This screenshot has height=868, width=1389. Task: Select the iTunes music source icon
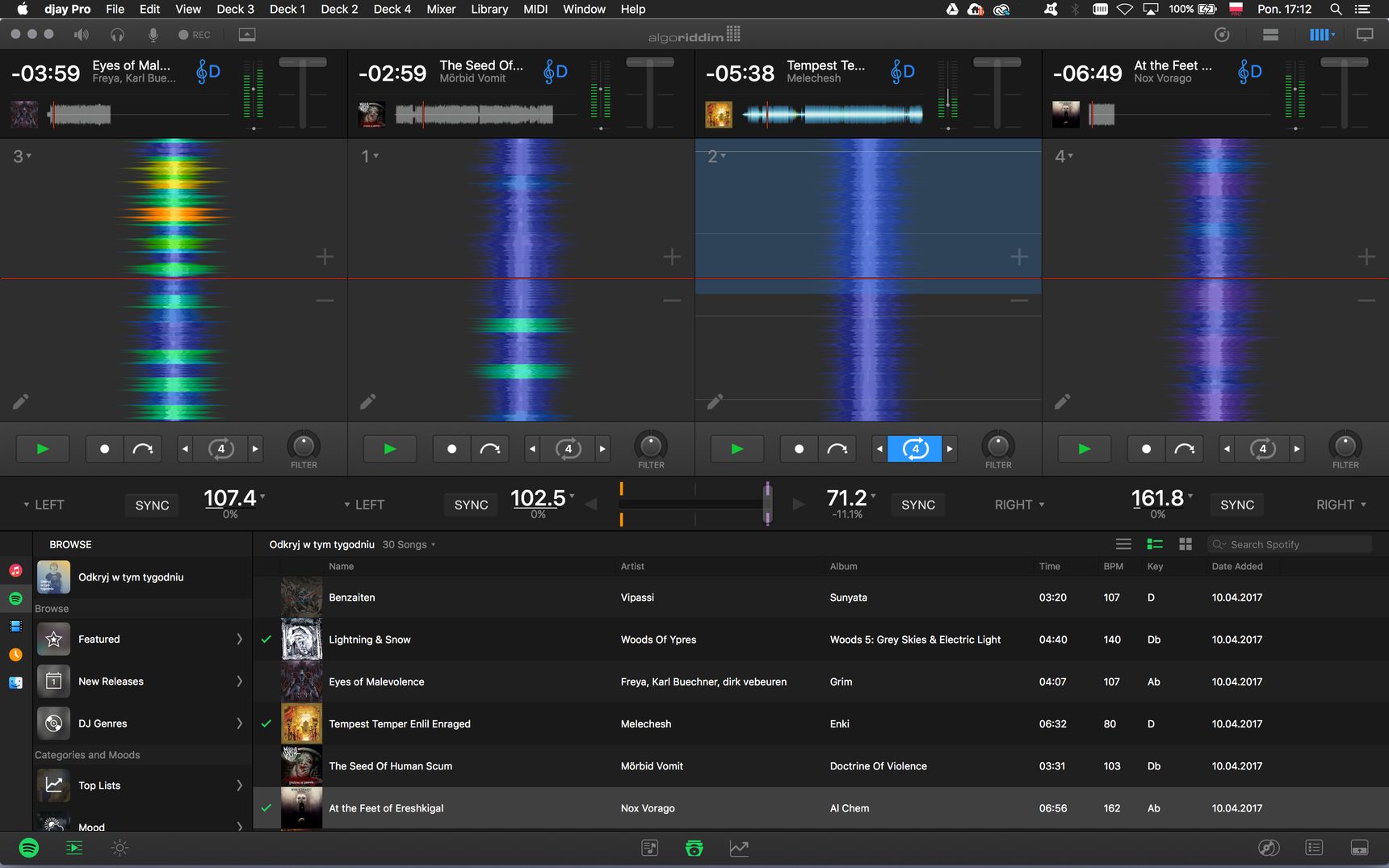pos(15,571)
